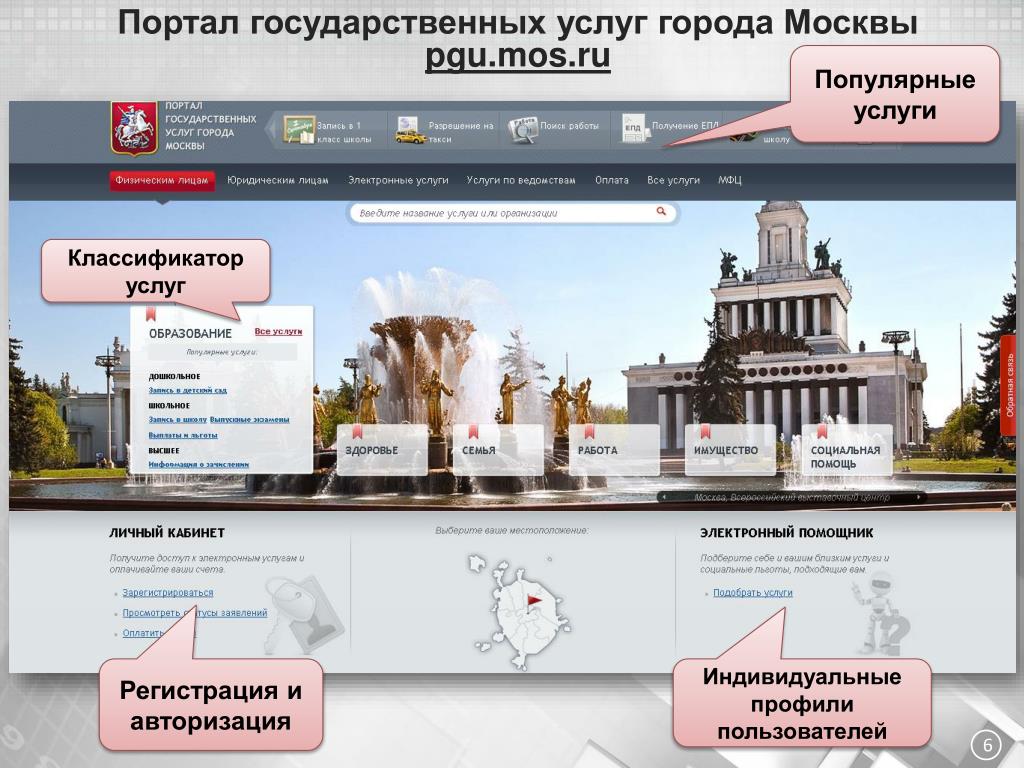Click the Moscow coat of arms logo
Image resolution: width=1024 pixels, height=768 pixels.
pos(132,128)
